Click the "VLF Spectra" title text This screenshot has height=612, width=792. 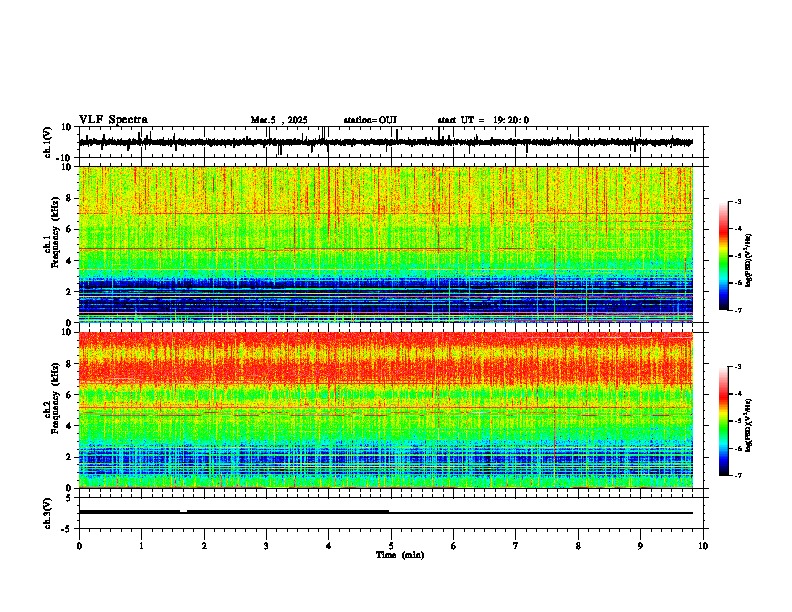(x=113, y=120)
